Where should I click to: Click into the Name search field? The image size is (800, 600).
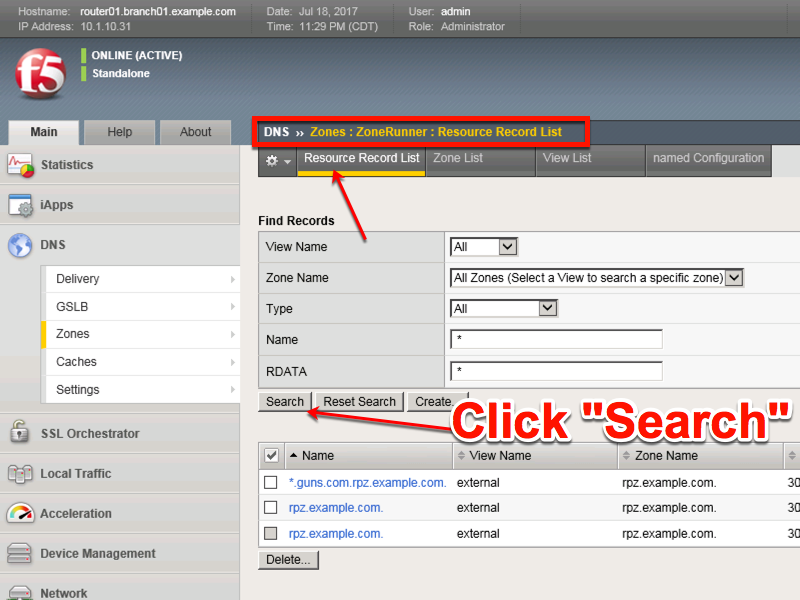(x=556, y=339)
